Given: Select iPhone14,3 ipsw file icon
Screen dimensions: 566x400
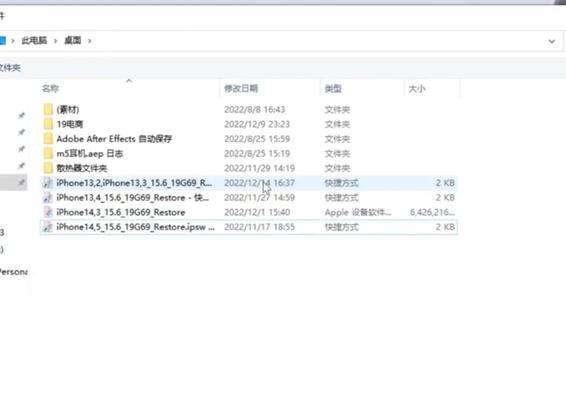Looking at the screenshot, I should click(x=48, y=212).
